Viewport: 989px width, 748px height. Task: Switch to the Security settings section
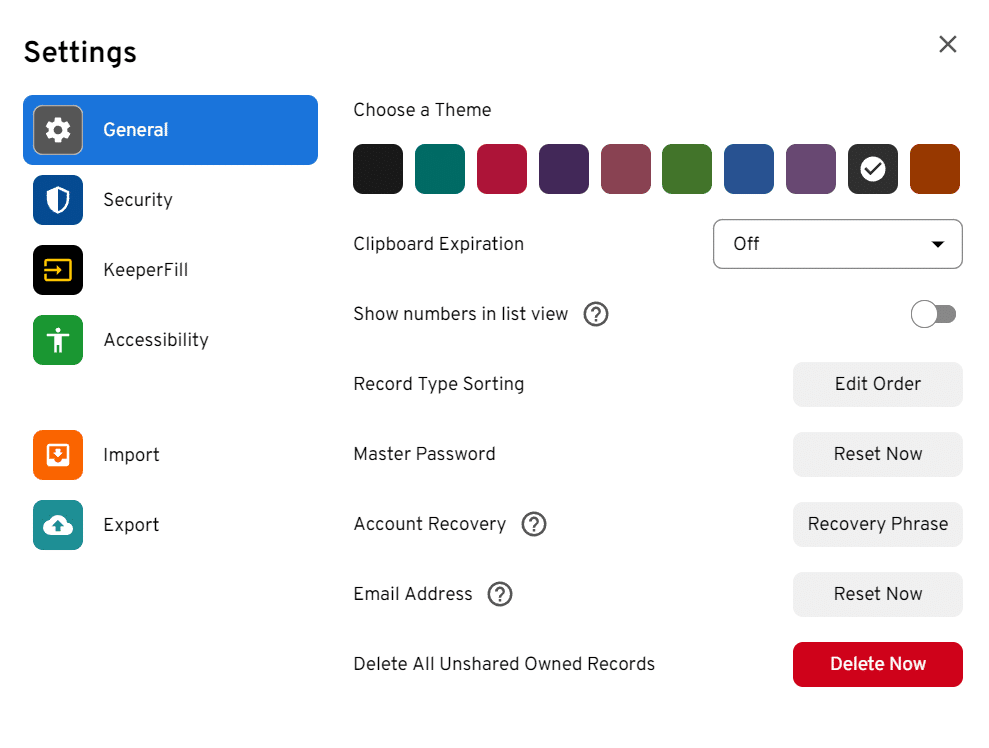tap(138, 200)
